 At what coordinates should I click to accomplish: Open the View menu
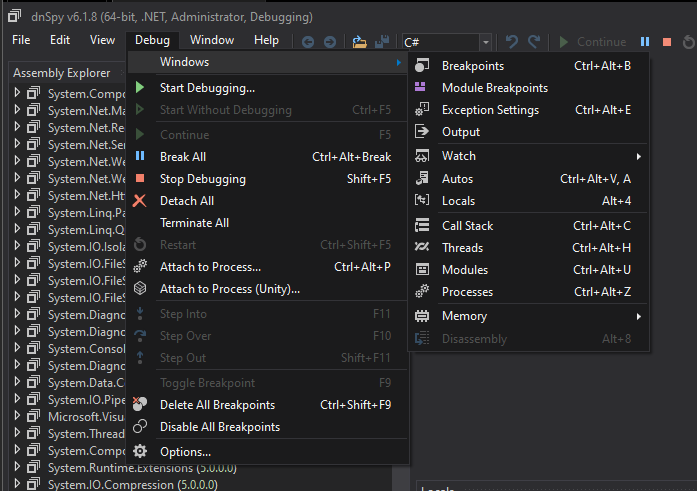102,40
